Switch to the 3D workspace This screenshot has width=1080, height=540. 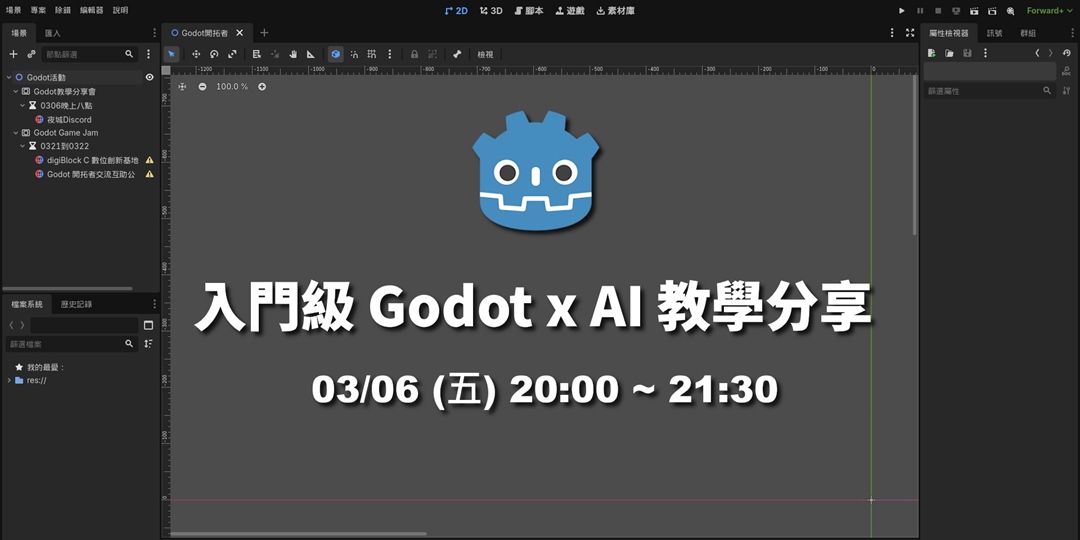(491, 11)
